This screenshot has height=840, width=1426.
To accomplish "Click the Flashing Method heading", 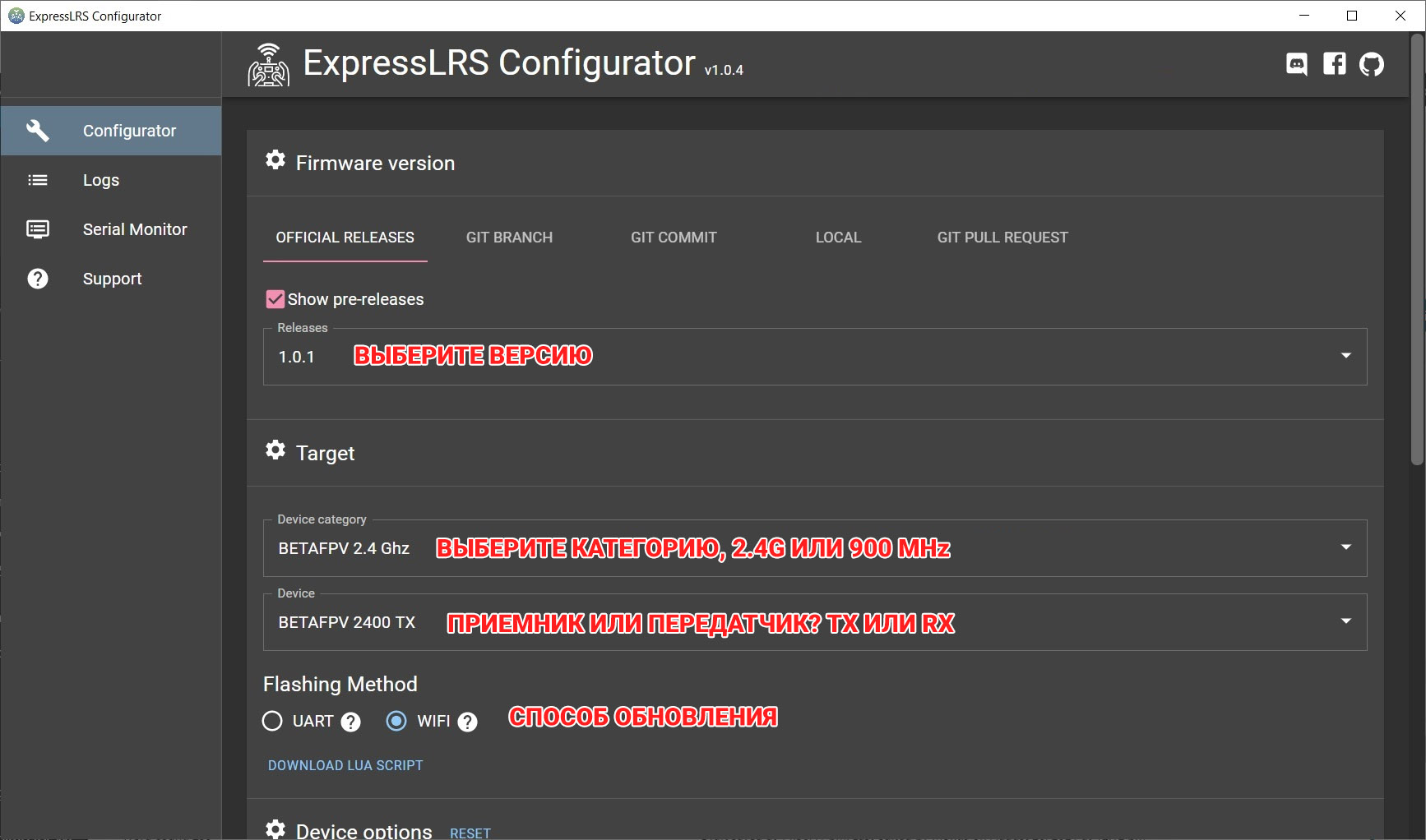I will click(x=340, y=684).
